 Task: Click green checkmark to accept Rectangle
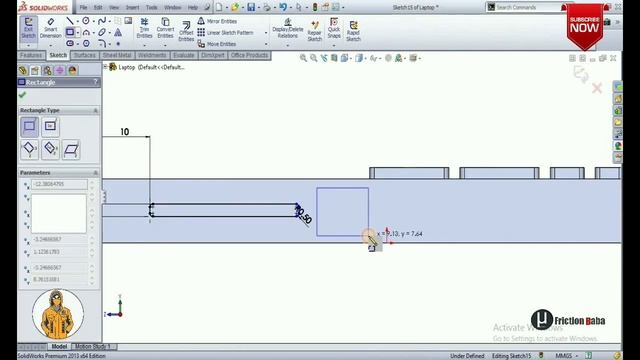[22, 95]
